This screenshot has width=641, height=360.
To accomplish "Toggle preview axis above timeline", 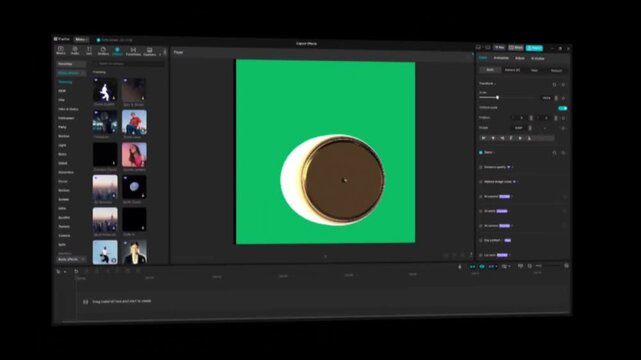I will coord(504,266).
